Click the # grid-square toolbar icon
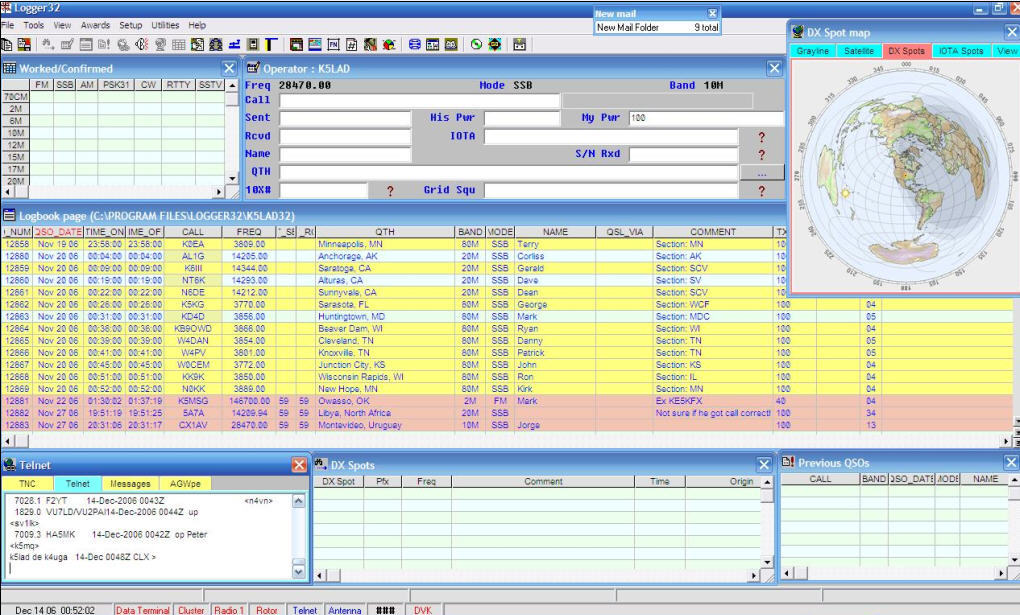 pos(350,44)
